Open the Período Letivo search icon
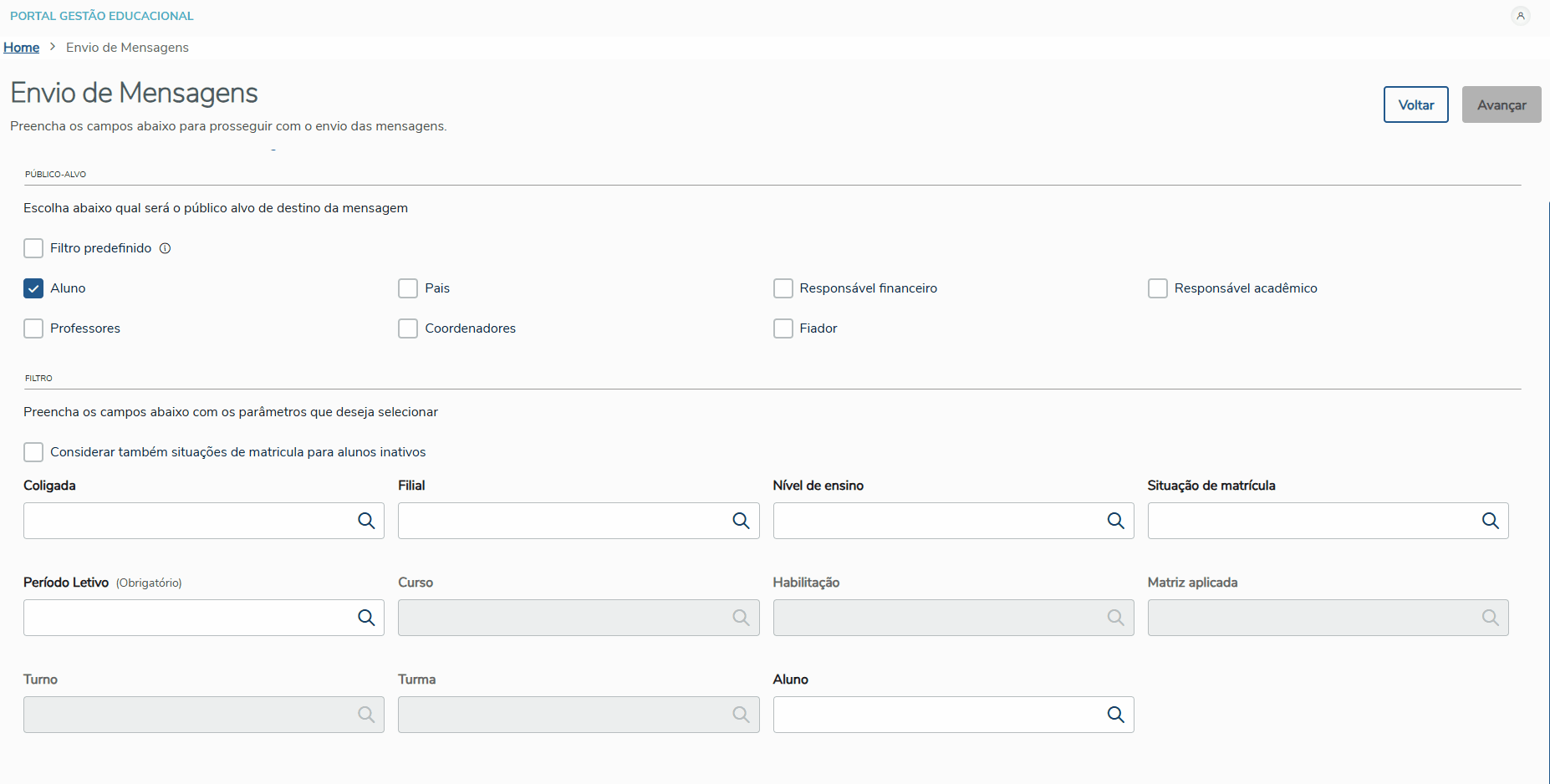The image size is (1550, 784). [x=366, y=618]
